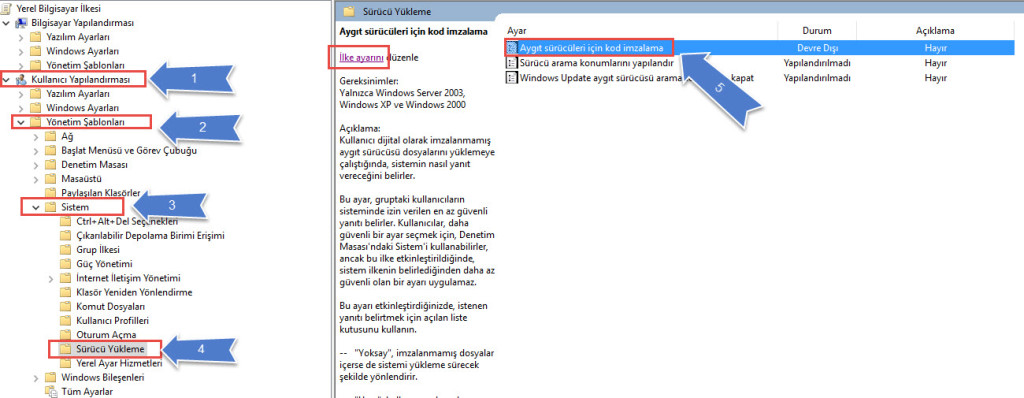Select Sürücü Yükleme in the tree
The image size is (1024, 398).
109,348
